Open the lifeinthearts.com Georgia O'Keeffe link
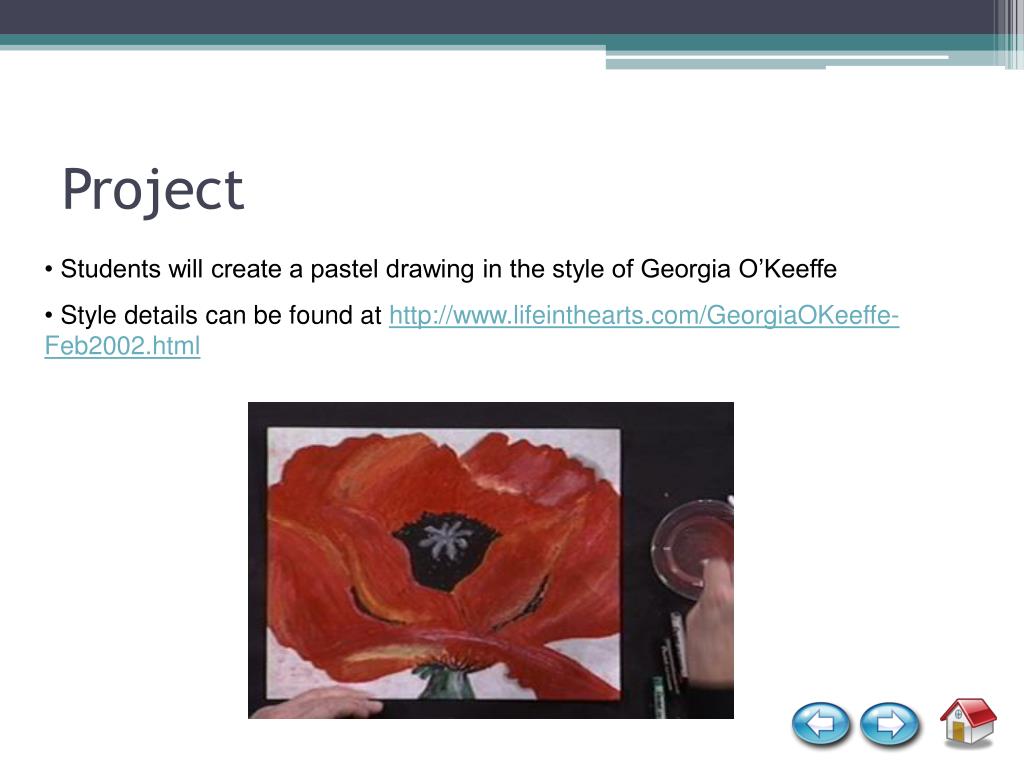Screen dimensions: 1024x768 pos(643,315)
